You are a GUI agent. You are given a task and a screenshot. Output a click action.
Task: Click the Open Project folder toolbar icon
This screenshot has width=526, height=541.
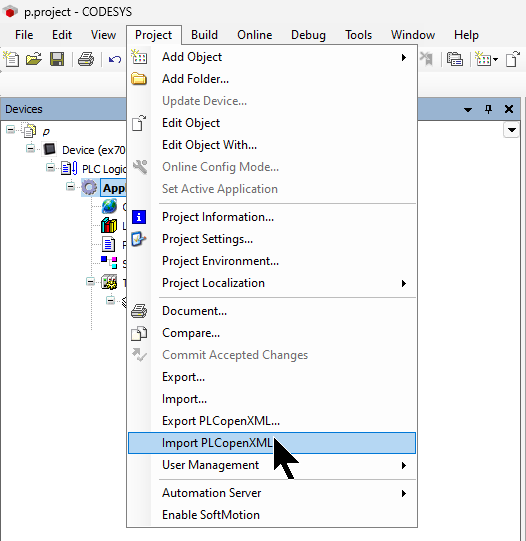(x=34, y=59)
